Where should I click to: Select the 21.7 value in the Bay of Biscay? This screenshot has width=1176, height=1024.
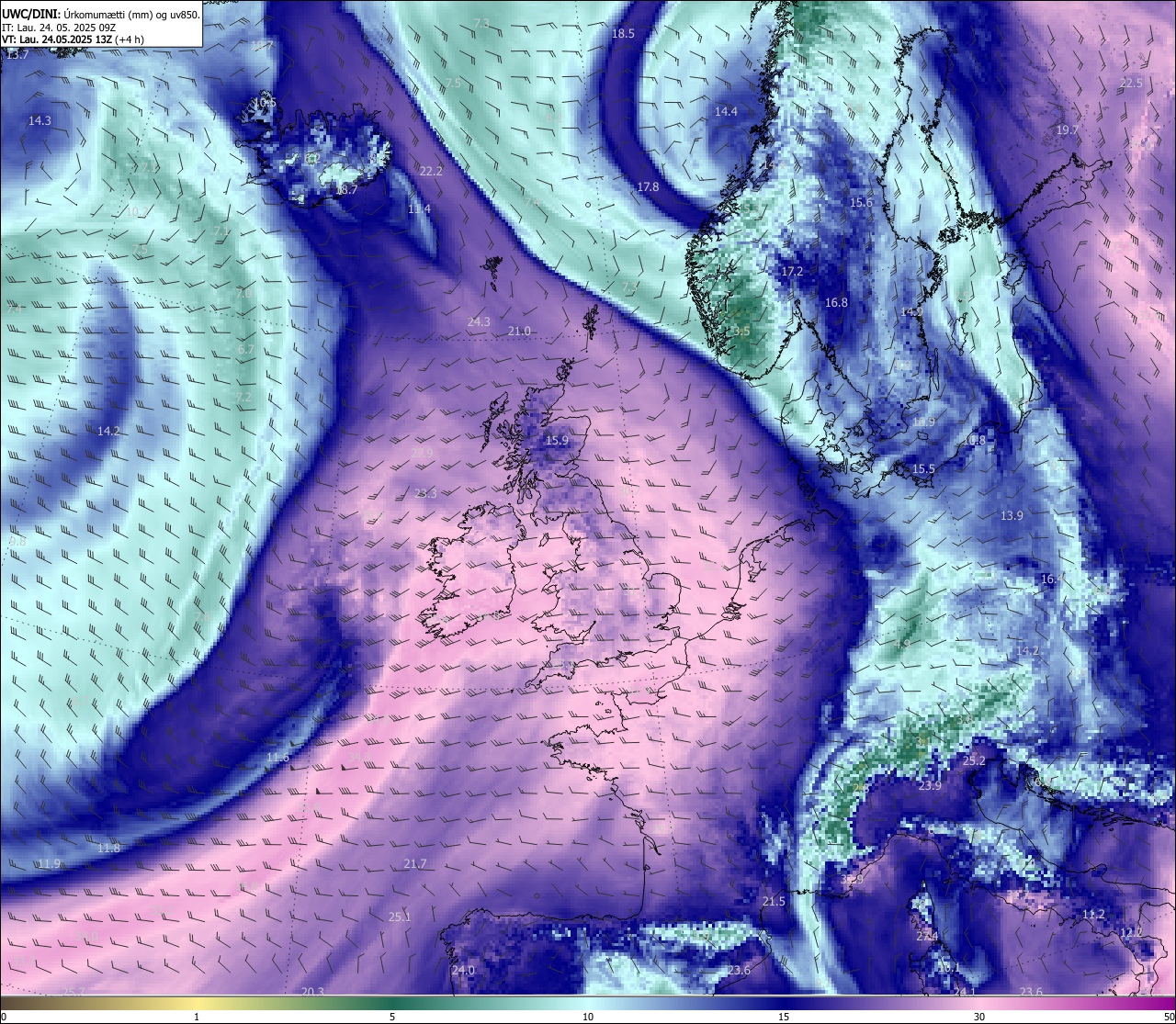[415, 863]
